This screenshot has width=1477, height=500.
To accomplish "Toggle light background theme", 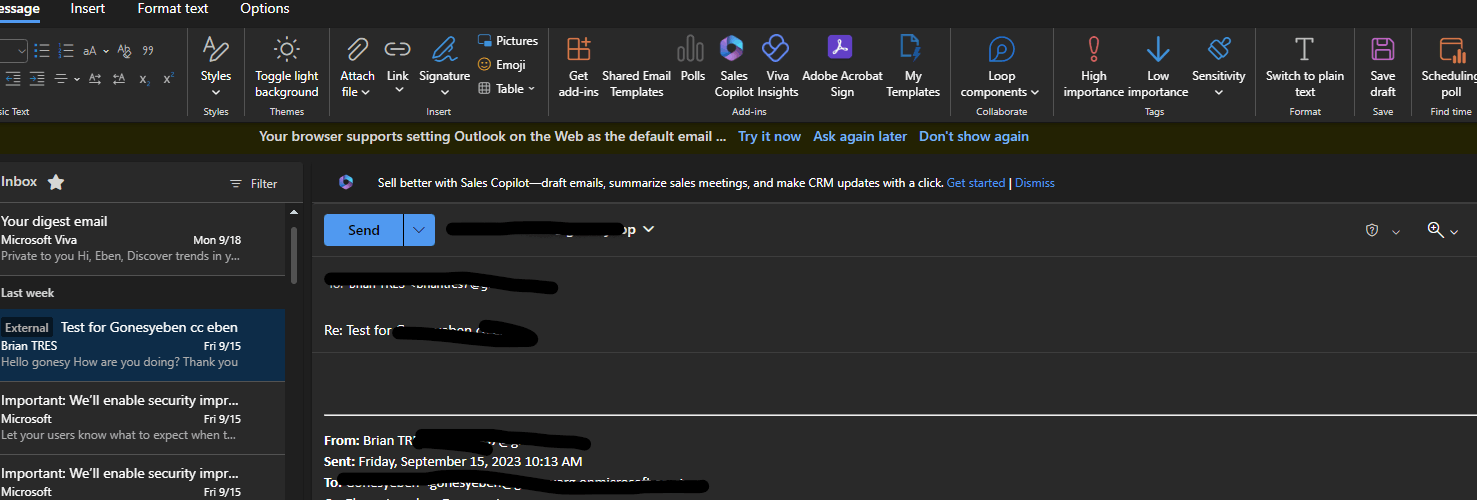I will [x=287, y=66].
